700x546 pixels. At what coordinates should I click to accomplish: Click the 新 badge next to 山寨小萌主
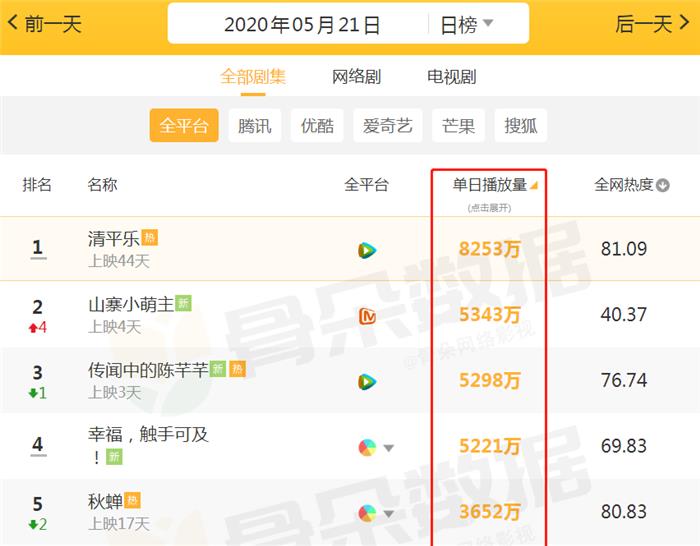(183, 304)
